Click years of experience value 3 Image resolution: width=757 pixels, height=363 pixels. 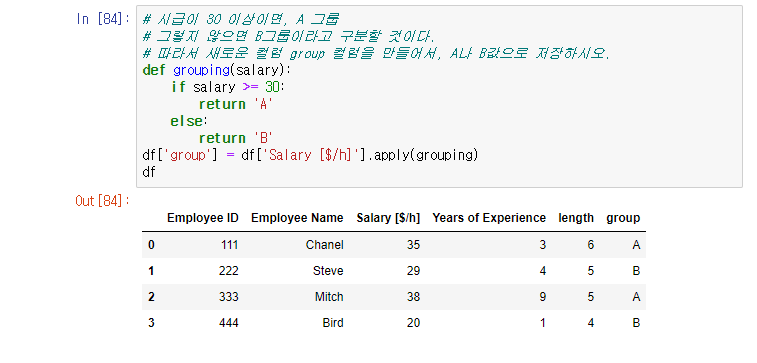pyautogui.click(x=543, y=245)
